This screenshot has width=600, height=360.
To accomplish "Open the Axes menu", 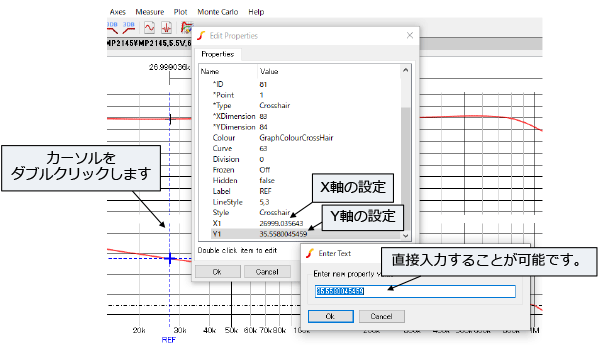I will point(117,12).
